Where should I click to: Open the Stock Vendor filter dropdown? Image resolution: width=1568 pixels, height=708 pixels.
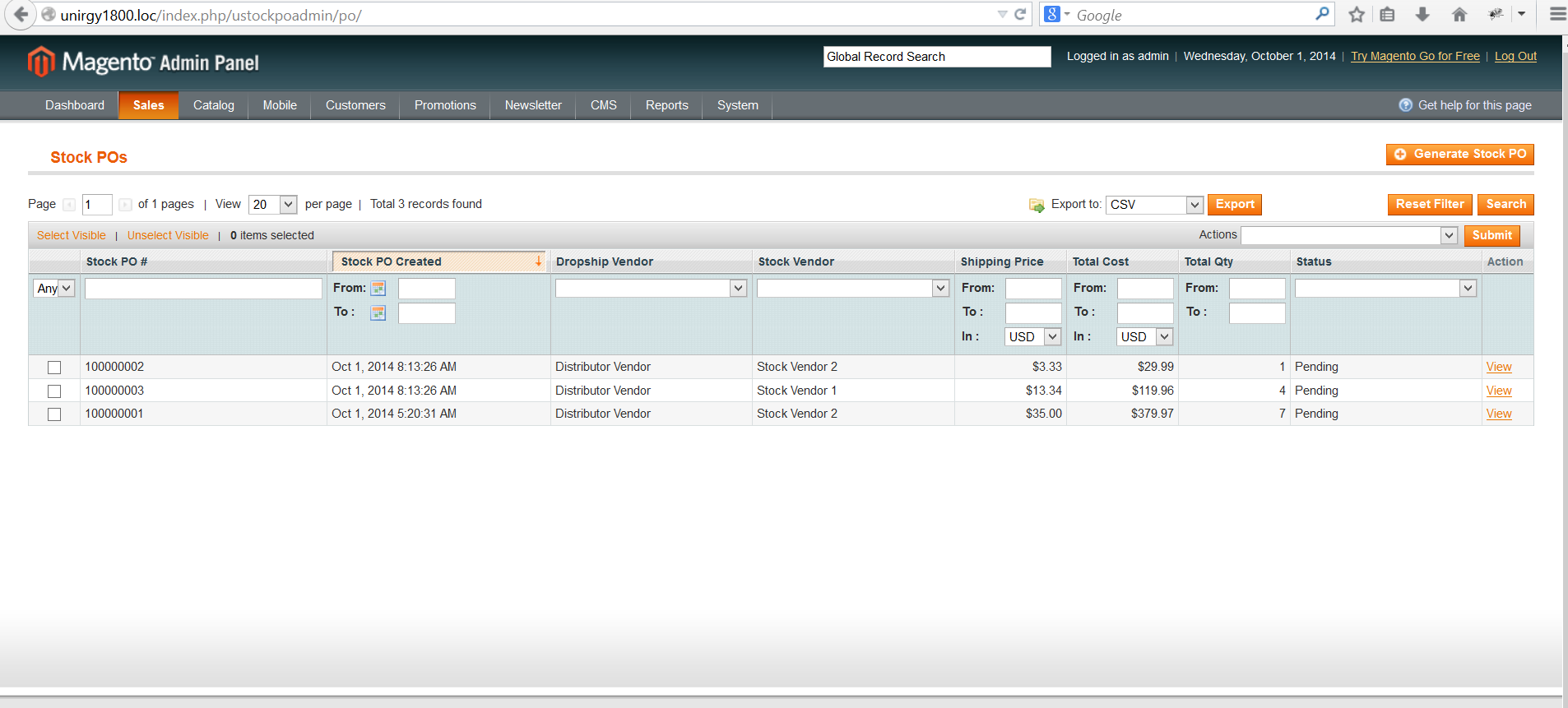[853, 289]
